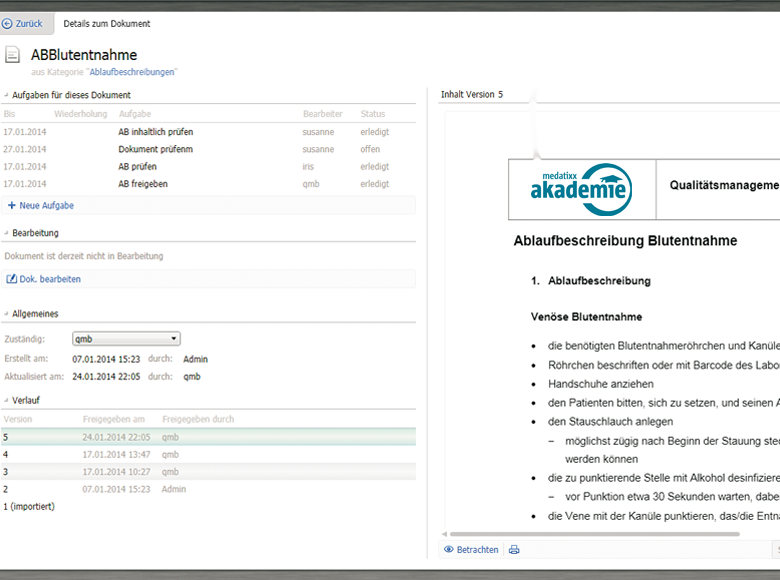780x580 pixels.
Task: Collapse the Allgemeines section
Action: click(7, 314)
